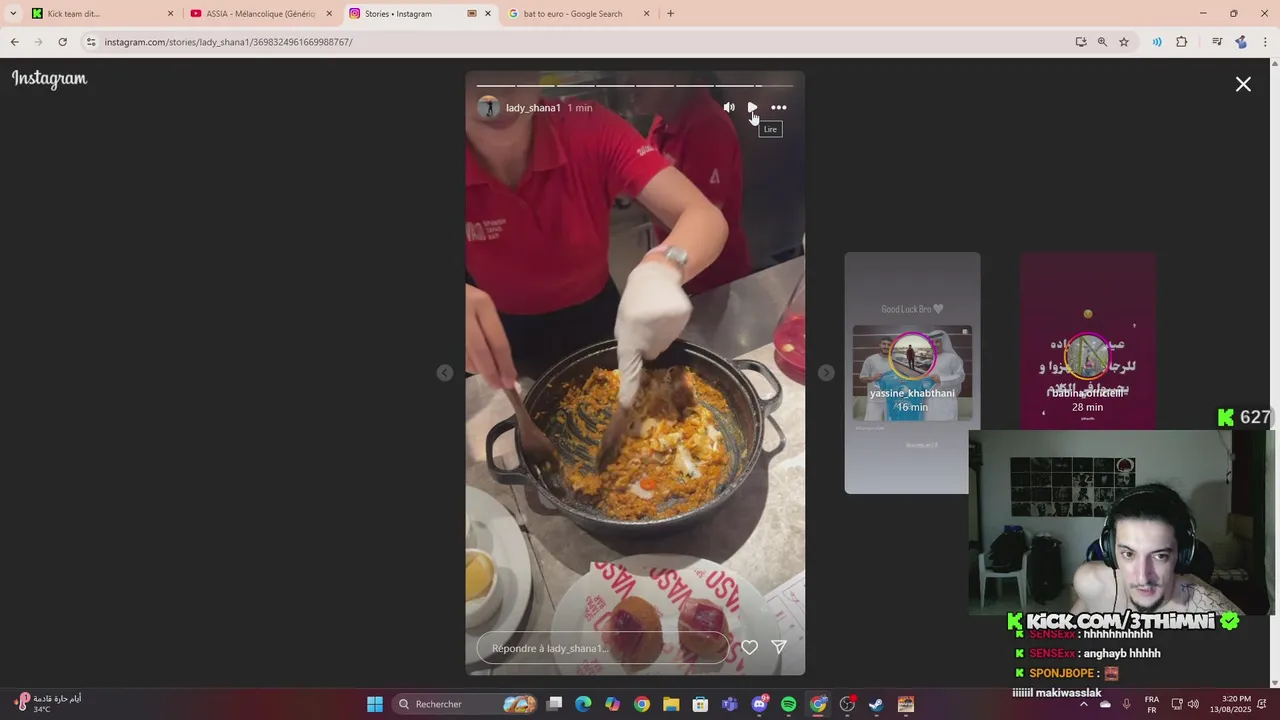Close the ASSIA Mélancolique tab
This screenshot has height=720, width=1280.
pyautogui.click(x=329, y=14)
